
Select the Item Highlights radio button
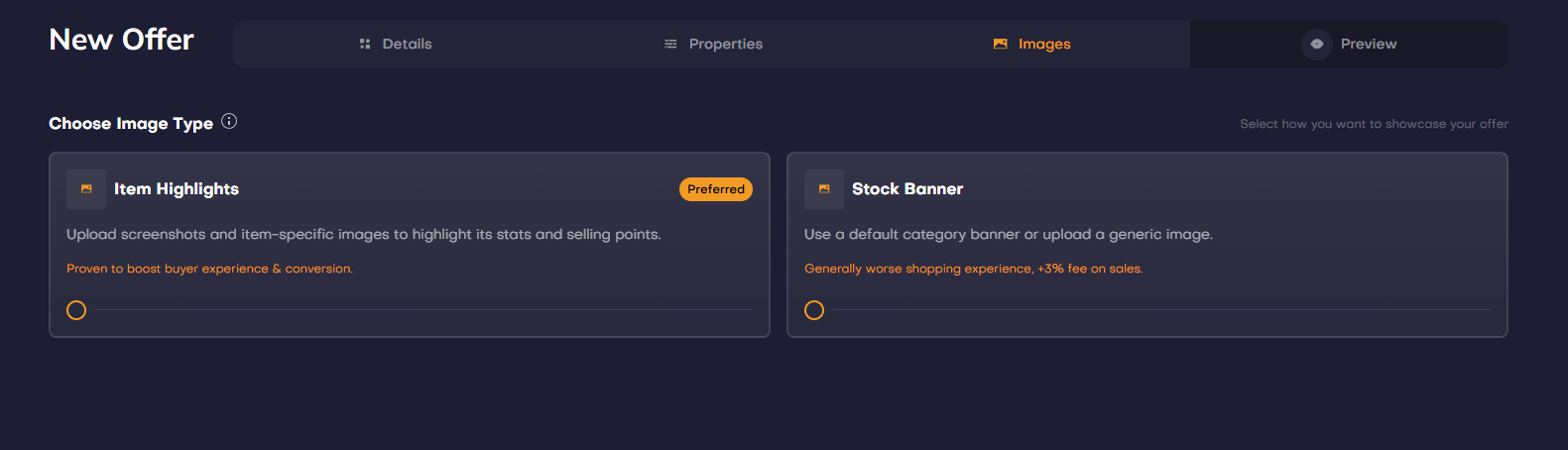tap(76, 310)
